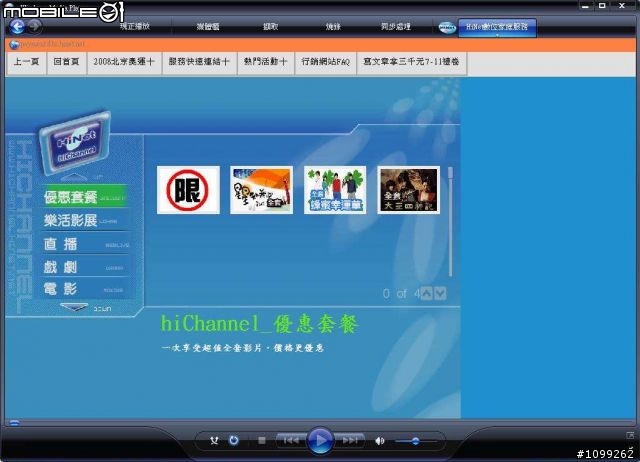This screenshot has height=462, width=640.
Task: Go to previous page (上一頁)
Action: point(26,62)
